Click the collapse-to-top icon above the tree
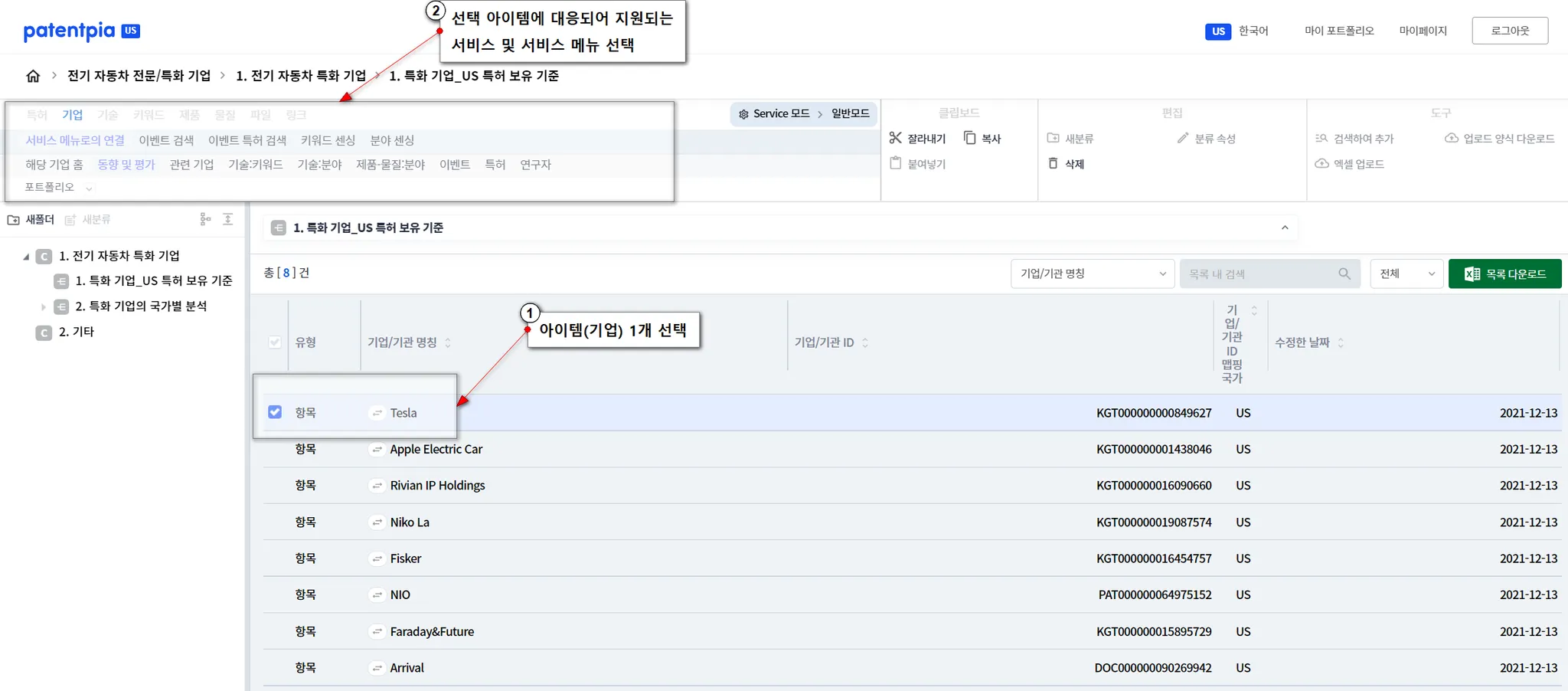The height and width of the screenshot is (691, 1568). [x=227, y=219]
